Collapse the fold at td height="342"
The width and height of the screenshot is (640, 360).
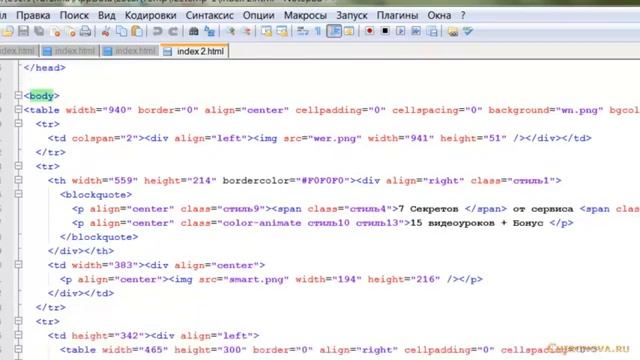18,335
